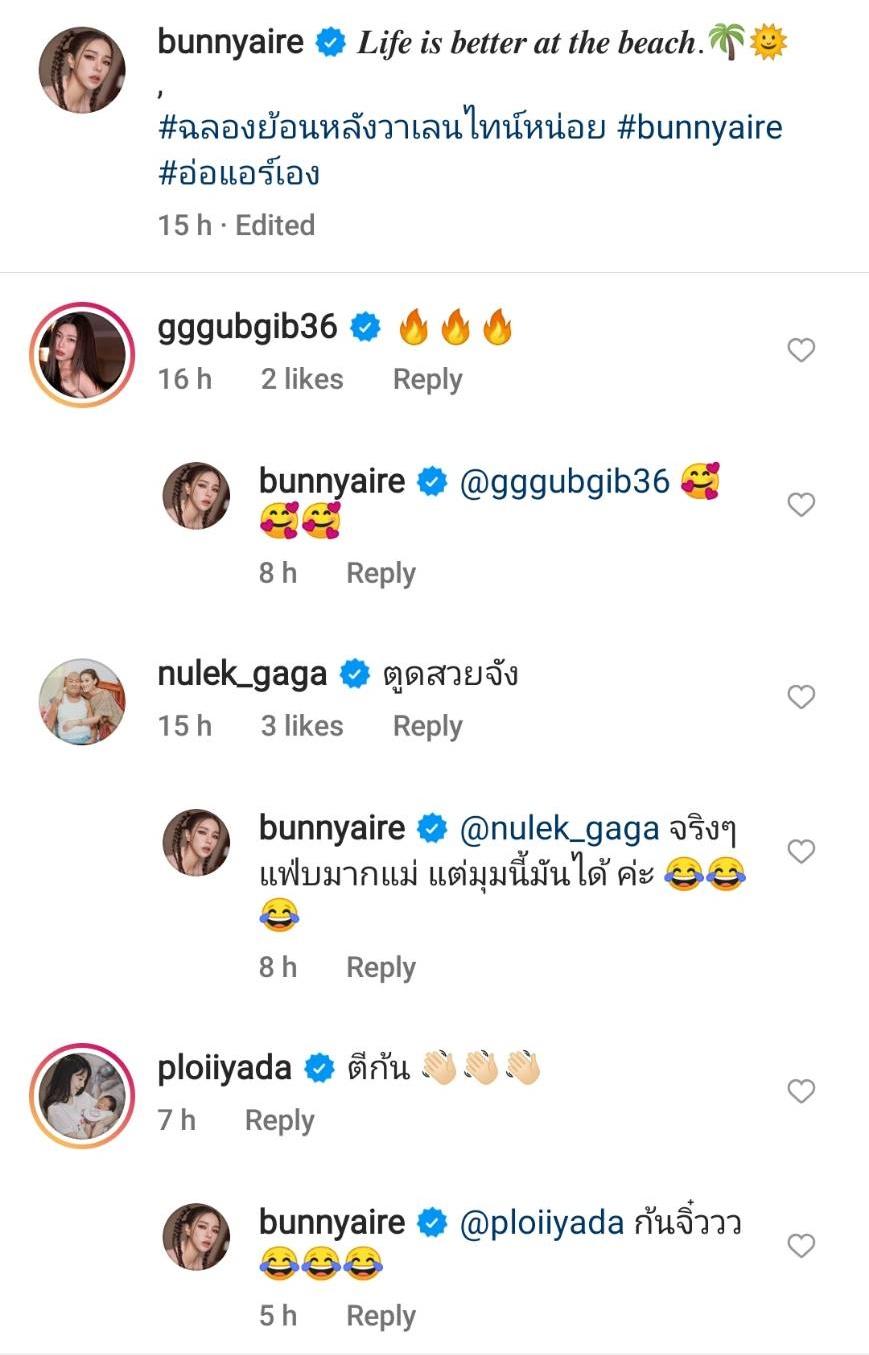Tap heart on bunnyaire's reply to ploiiyada

[801, 1245]
